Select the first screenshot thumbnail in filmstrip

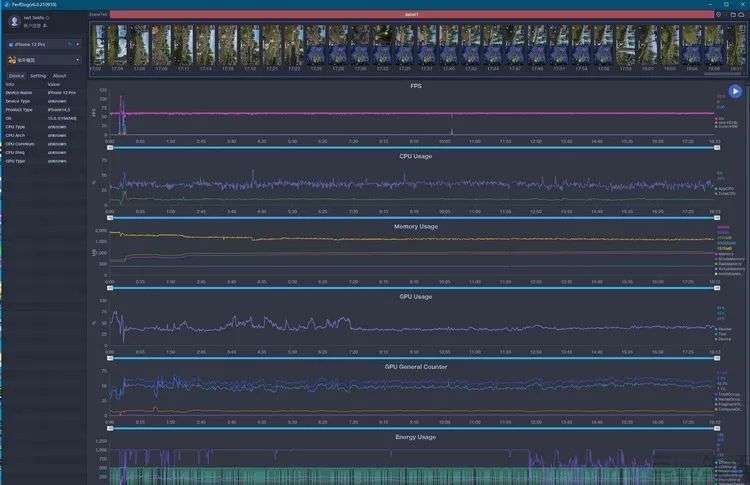point(99,45)
